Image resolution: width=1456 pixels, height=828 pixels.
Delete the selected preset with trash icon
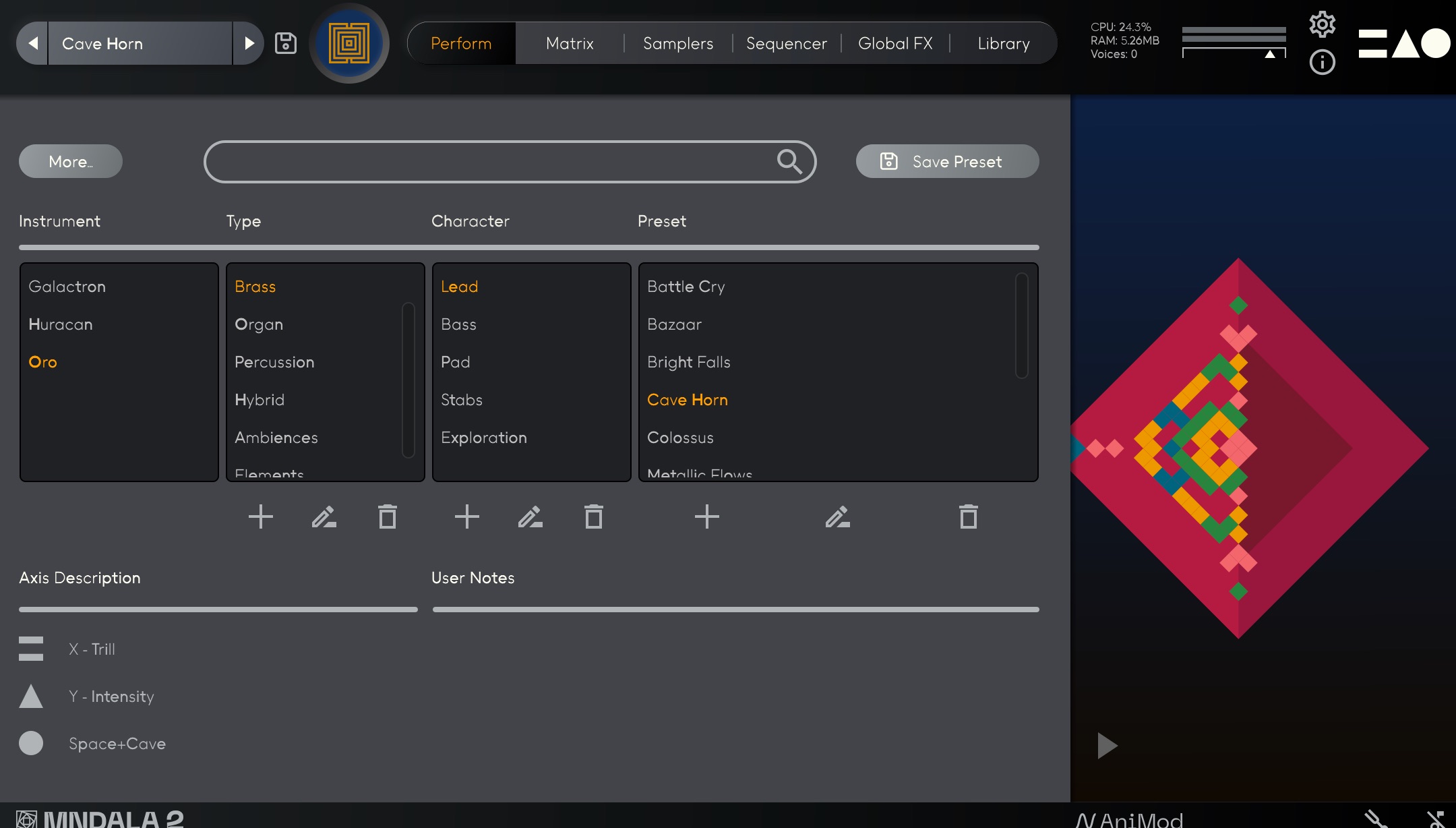pyautogui.click(x=968, y=517)
